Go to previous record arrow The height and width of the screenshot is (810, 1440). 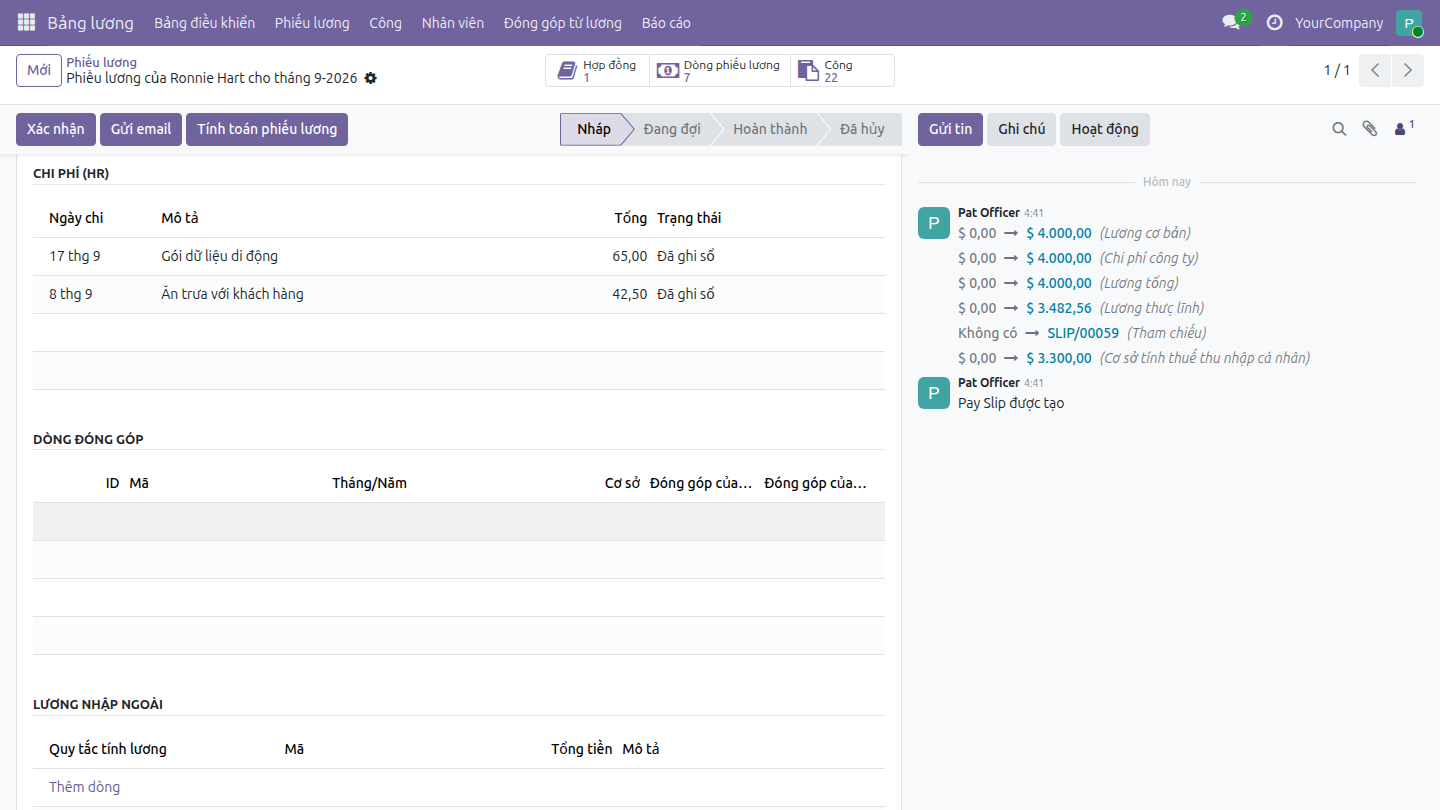click(1375, 70)
